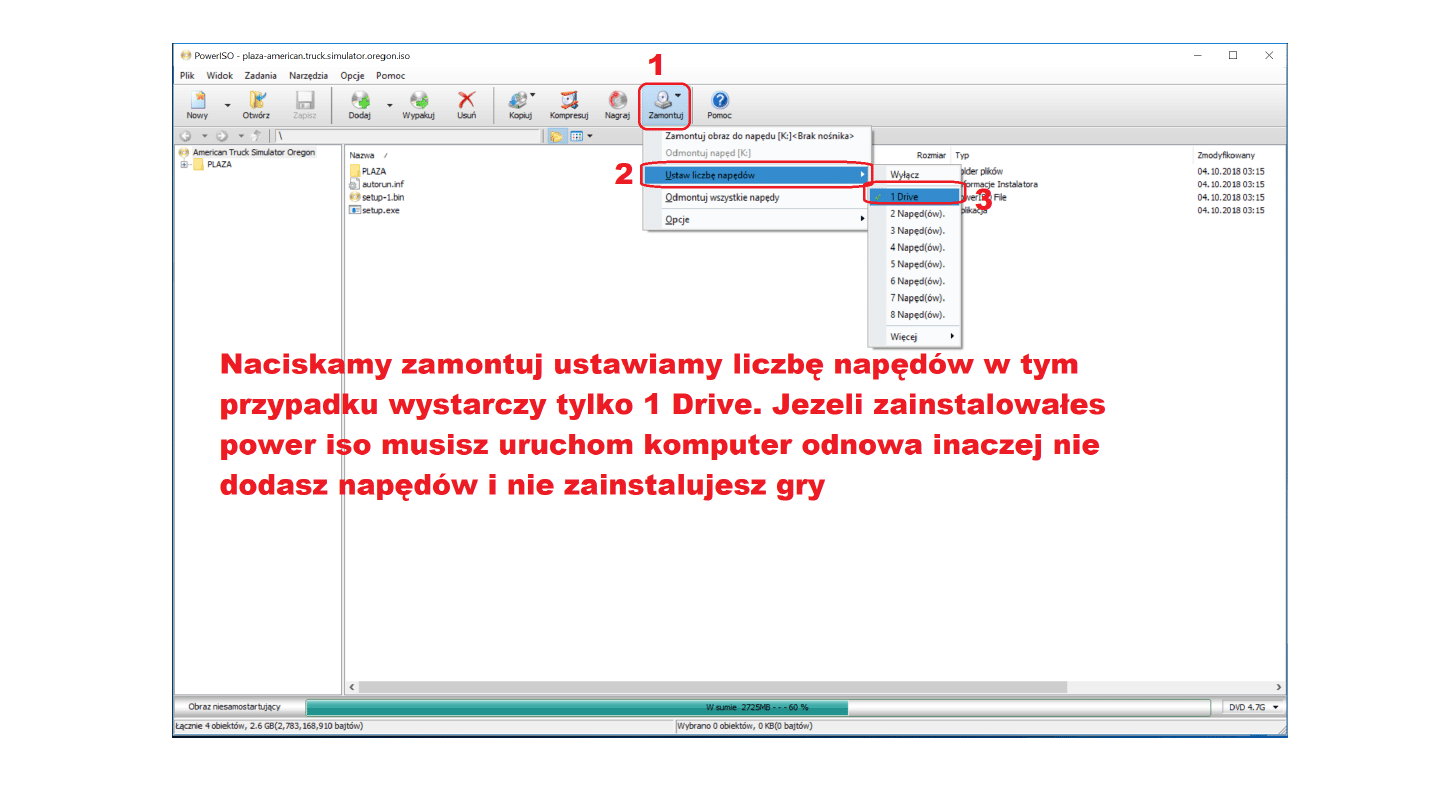Toggle the folder browser panel icon
1440x810 pixels.
557,135
